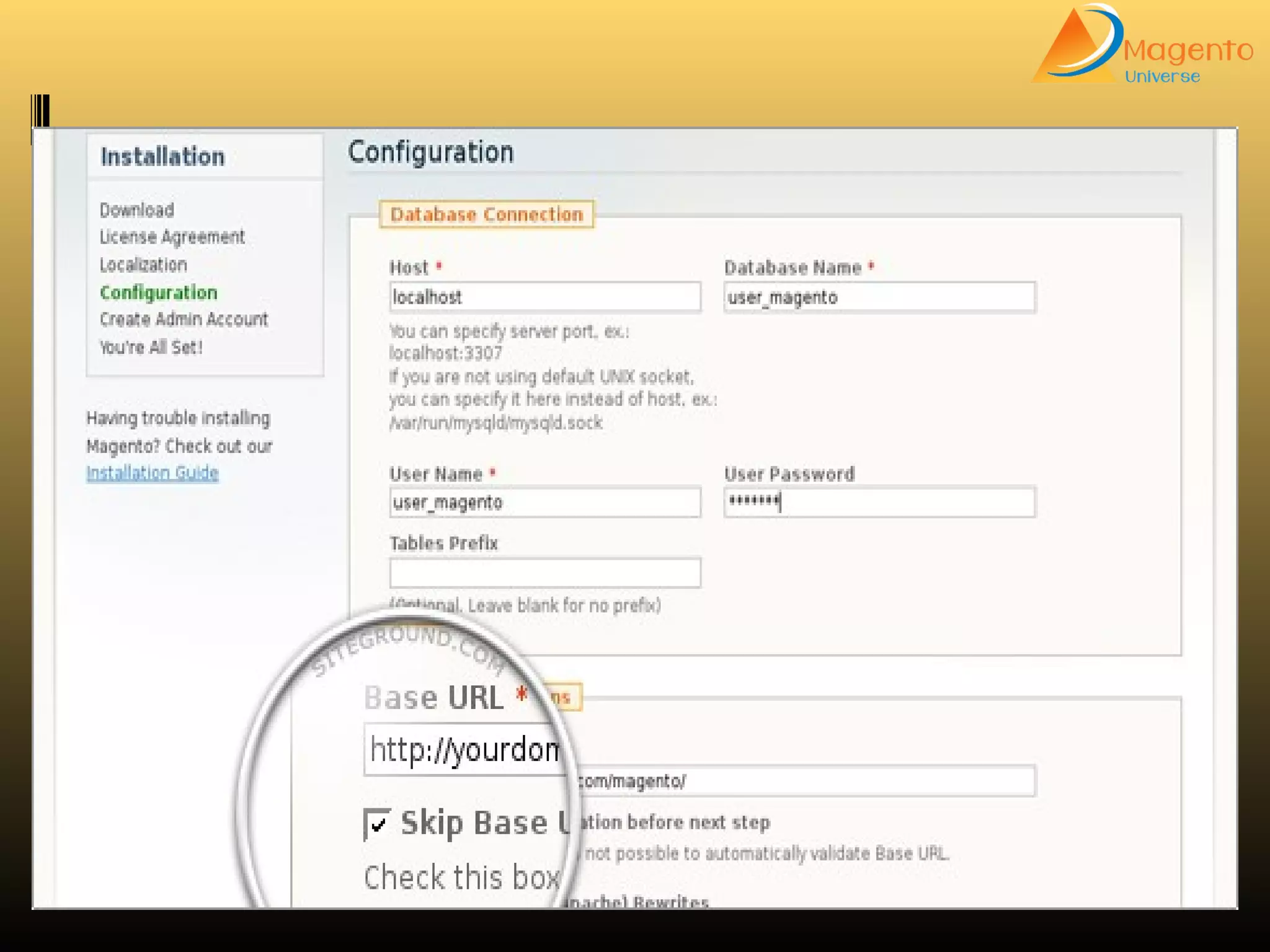Go to the License Agreement step
This screenshot has height=952, width=1270.
(x=172, y=237)
